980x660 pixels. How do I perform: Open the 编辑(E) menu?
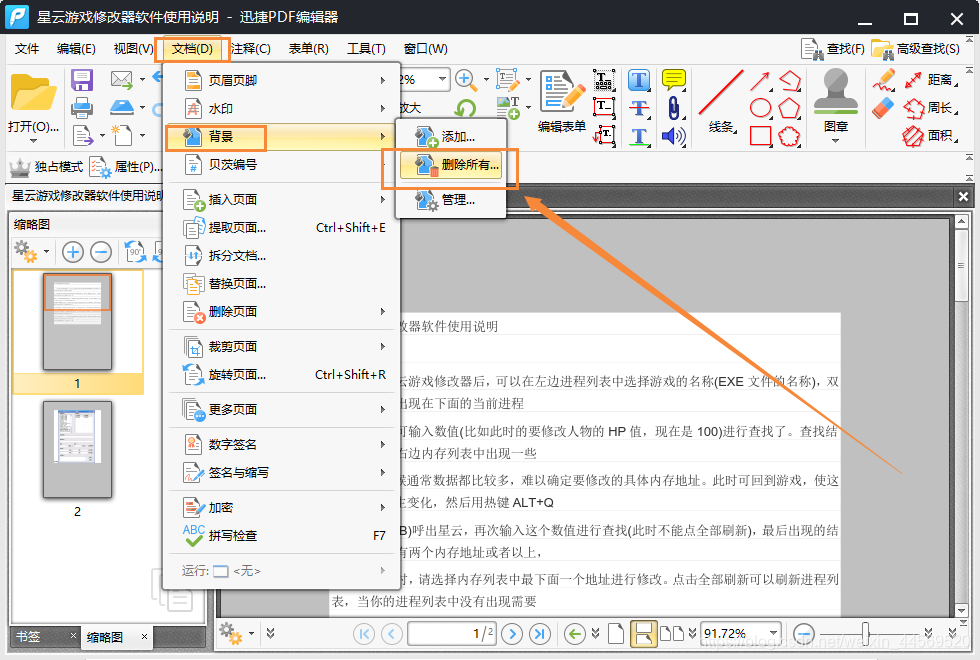(76, 49)
